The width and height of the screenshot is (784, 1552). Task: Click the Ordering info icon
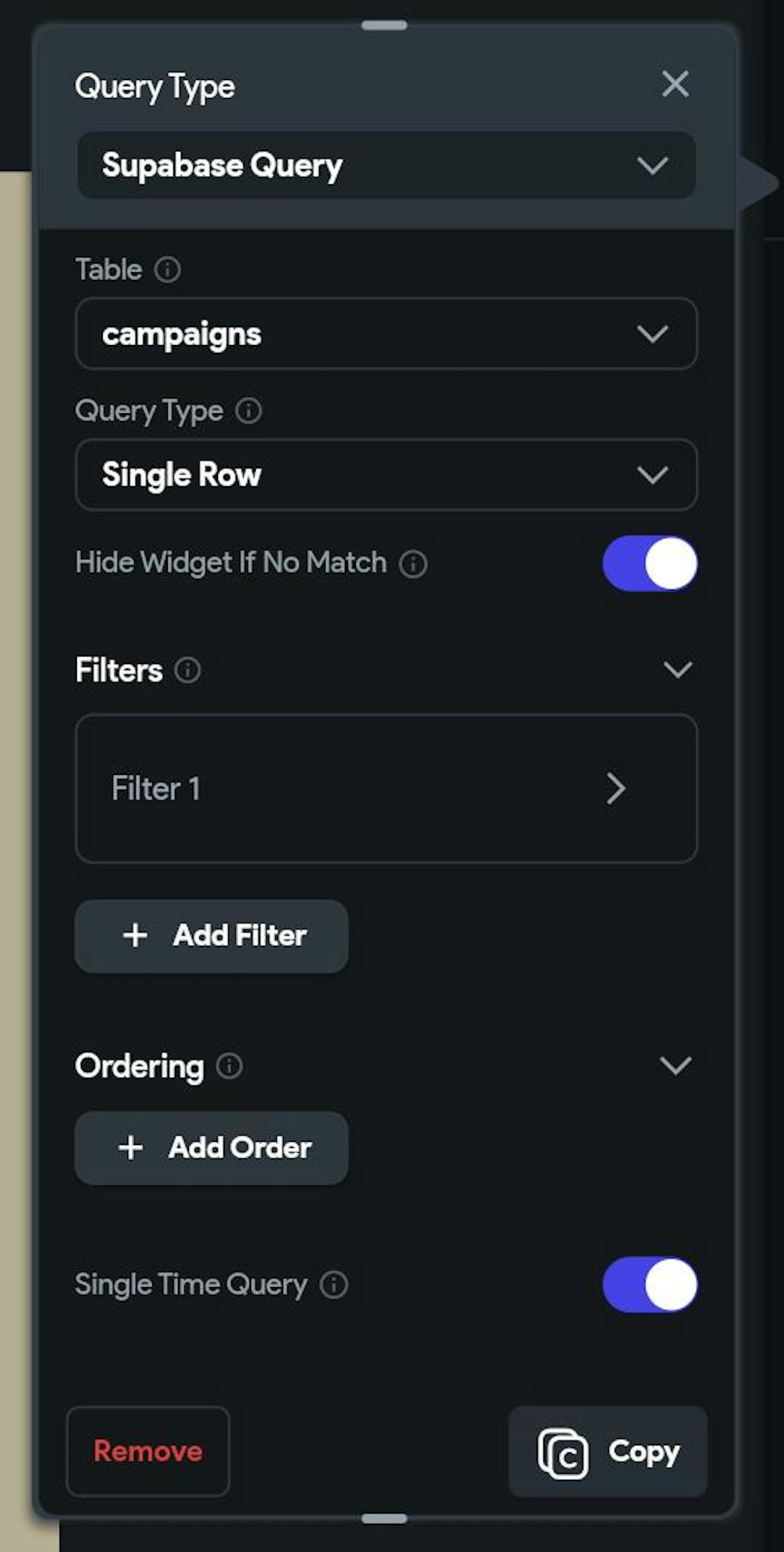click(229, 1067)
